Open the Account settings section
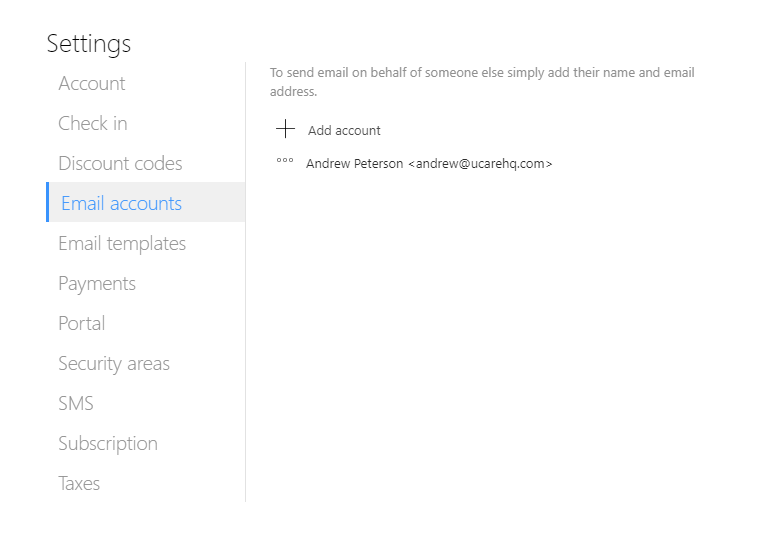783x560 pixels. tap(92, 83)
